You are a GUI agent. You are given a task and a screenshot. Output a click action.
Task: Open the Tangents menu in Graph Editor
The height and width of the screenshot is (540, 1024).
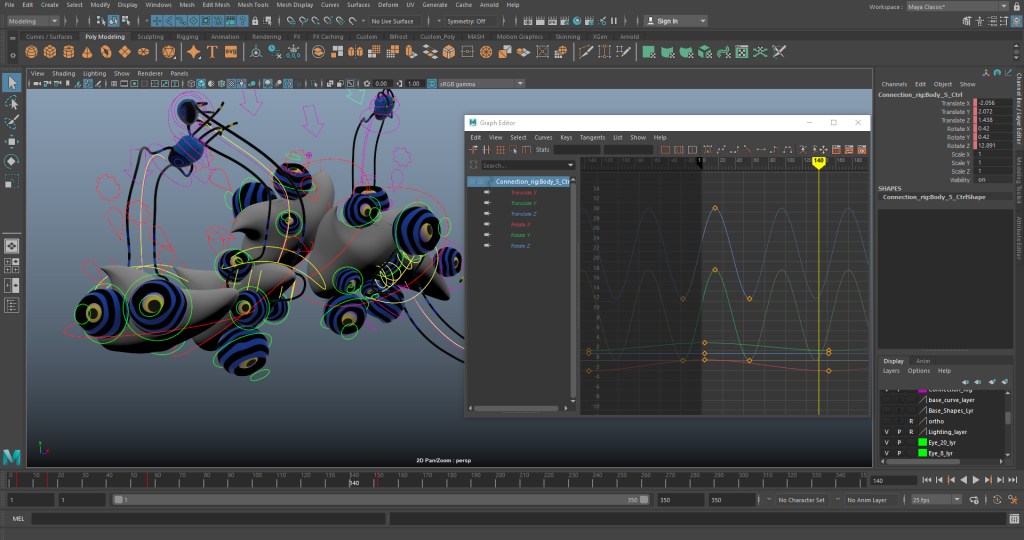click(592, 137)
